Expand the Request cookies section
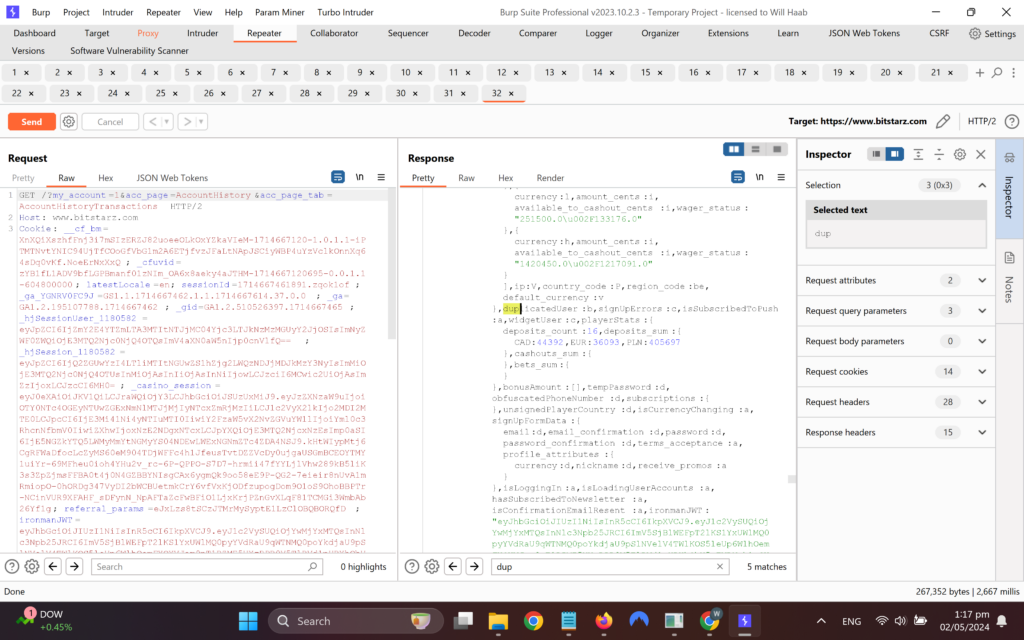Image resolution: width=1024 pixels, height=640 pixels. (x=982, y=372)
